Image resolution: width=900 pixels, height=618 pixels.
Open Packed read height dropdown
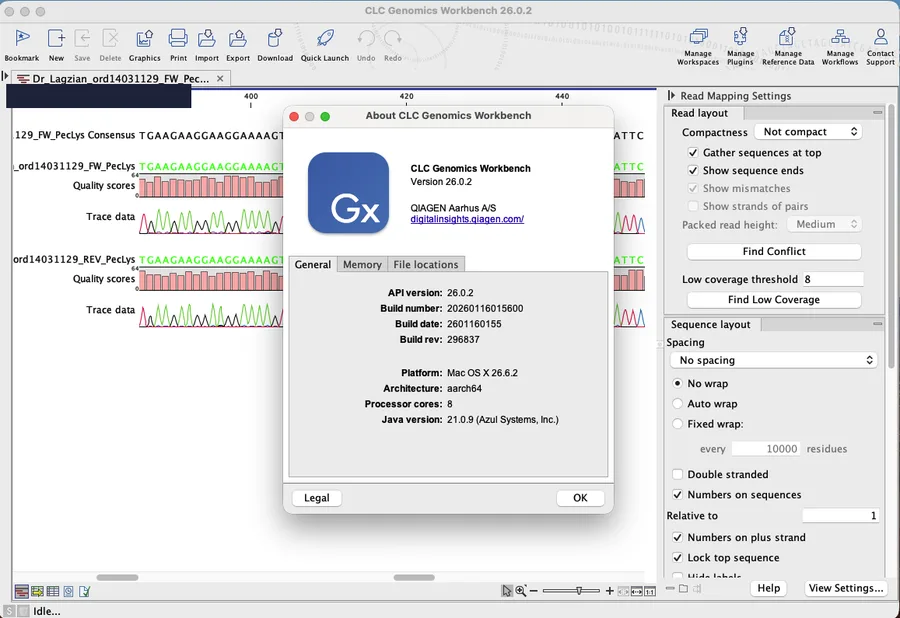[x=825, y=224]
